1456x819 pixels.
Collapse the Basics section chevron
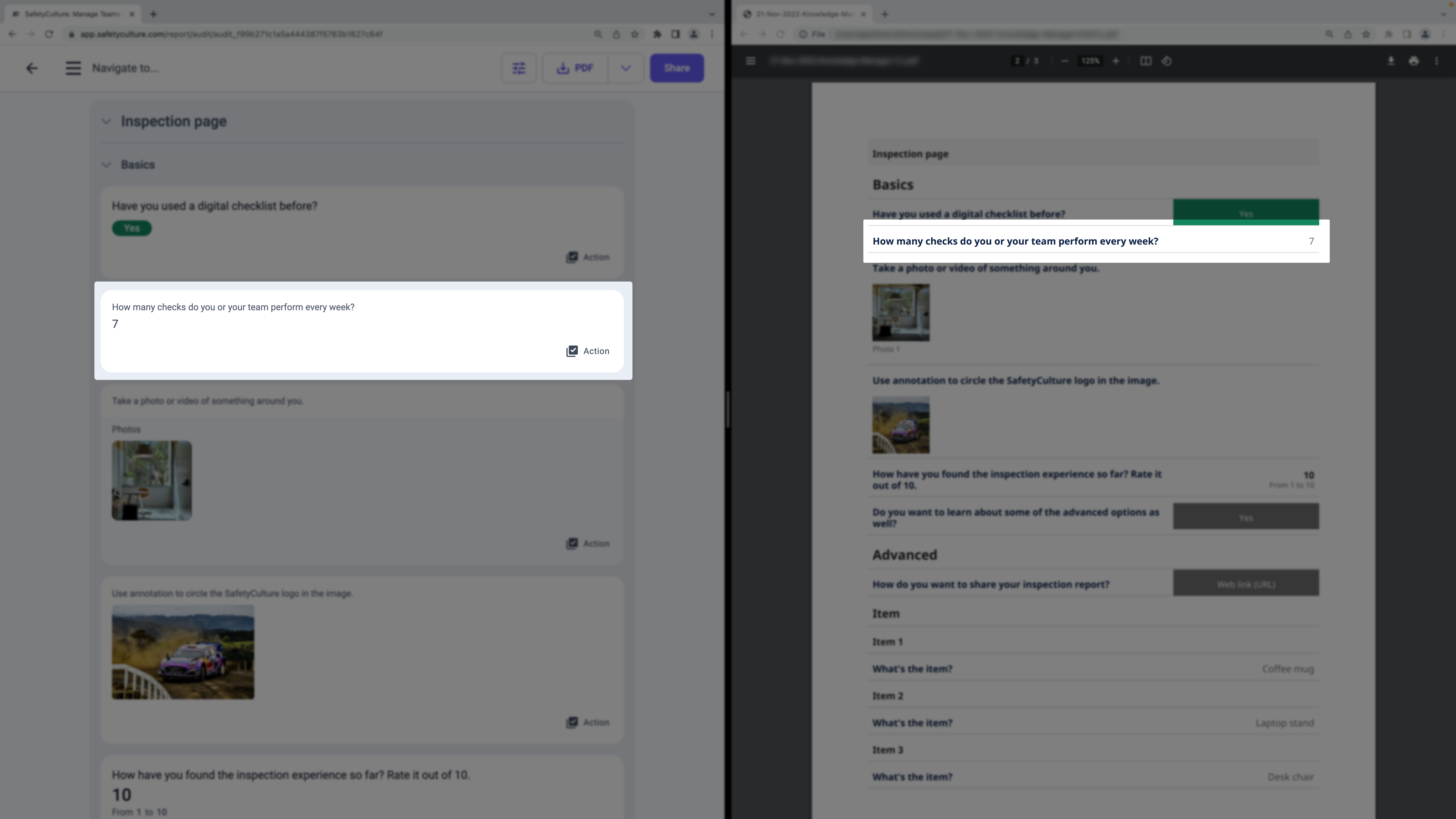click(106, 165)
